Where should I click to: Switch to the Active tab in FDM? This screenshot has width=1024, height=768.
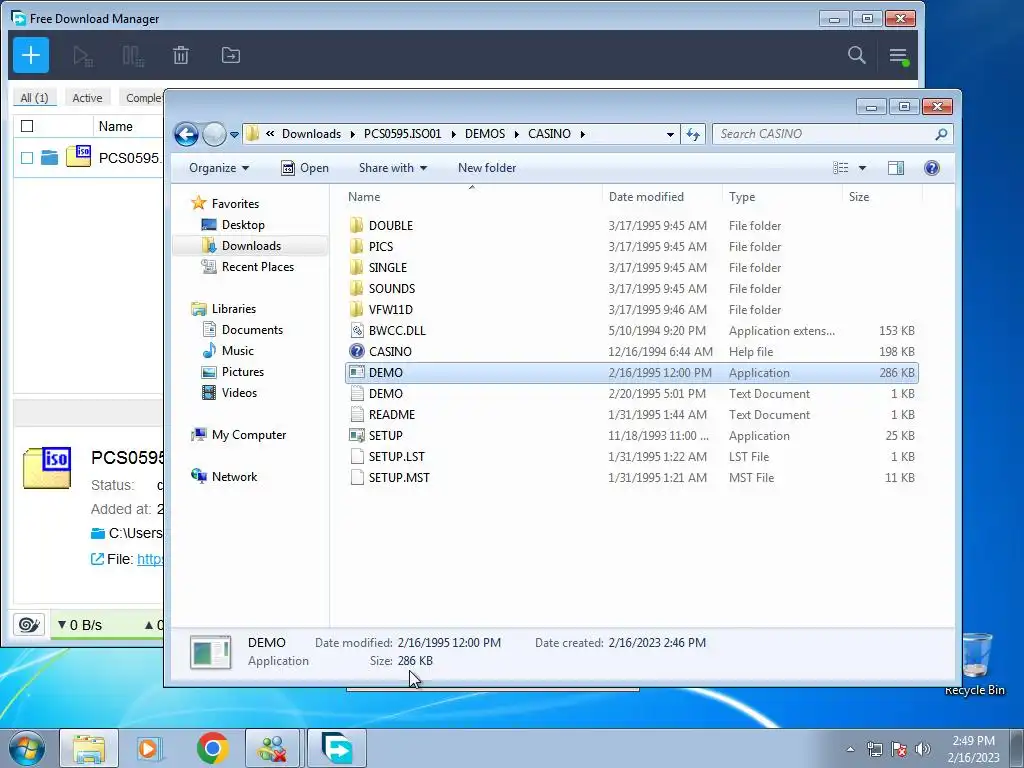point(87,97)
